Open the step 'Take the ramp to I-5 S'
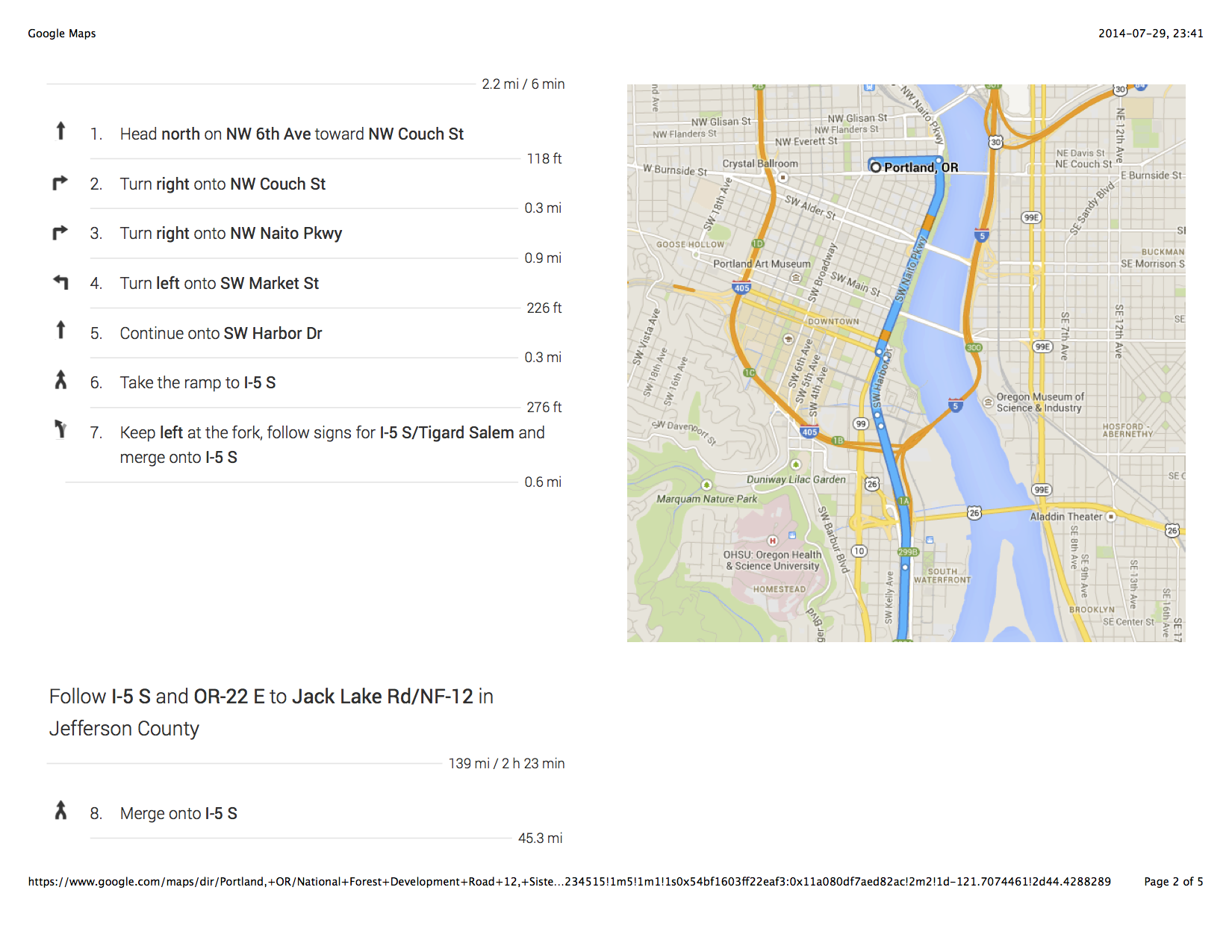Viewport: 1232px width, 952px height. (198, 382)
